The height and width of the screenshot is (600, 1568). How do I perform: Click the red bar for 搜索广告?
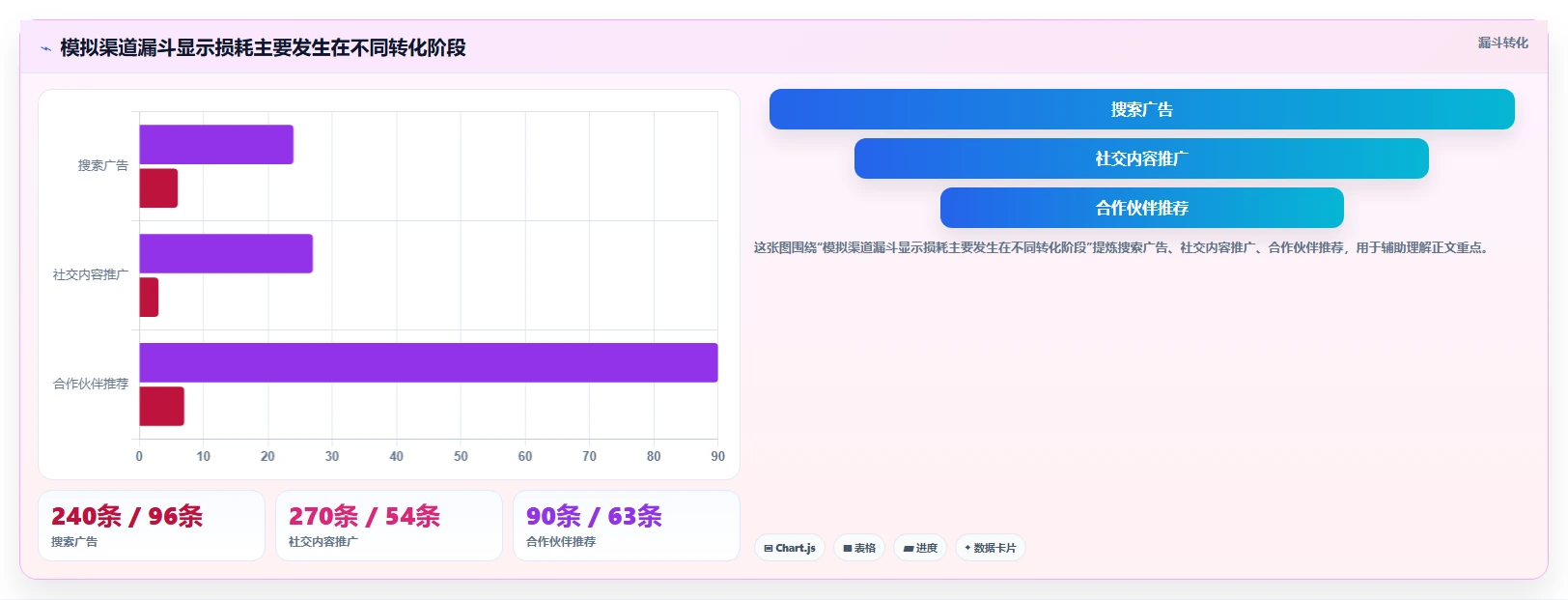158,188
